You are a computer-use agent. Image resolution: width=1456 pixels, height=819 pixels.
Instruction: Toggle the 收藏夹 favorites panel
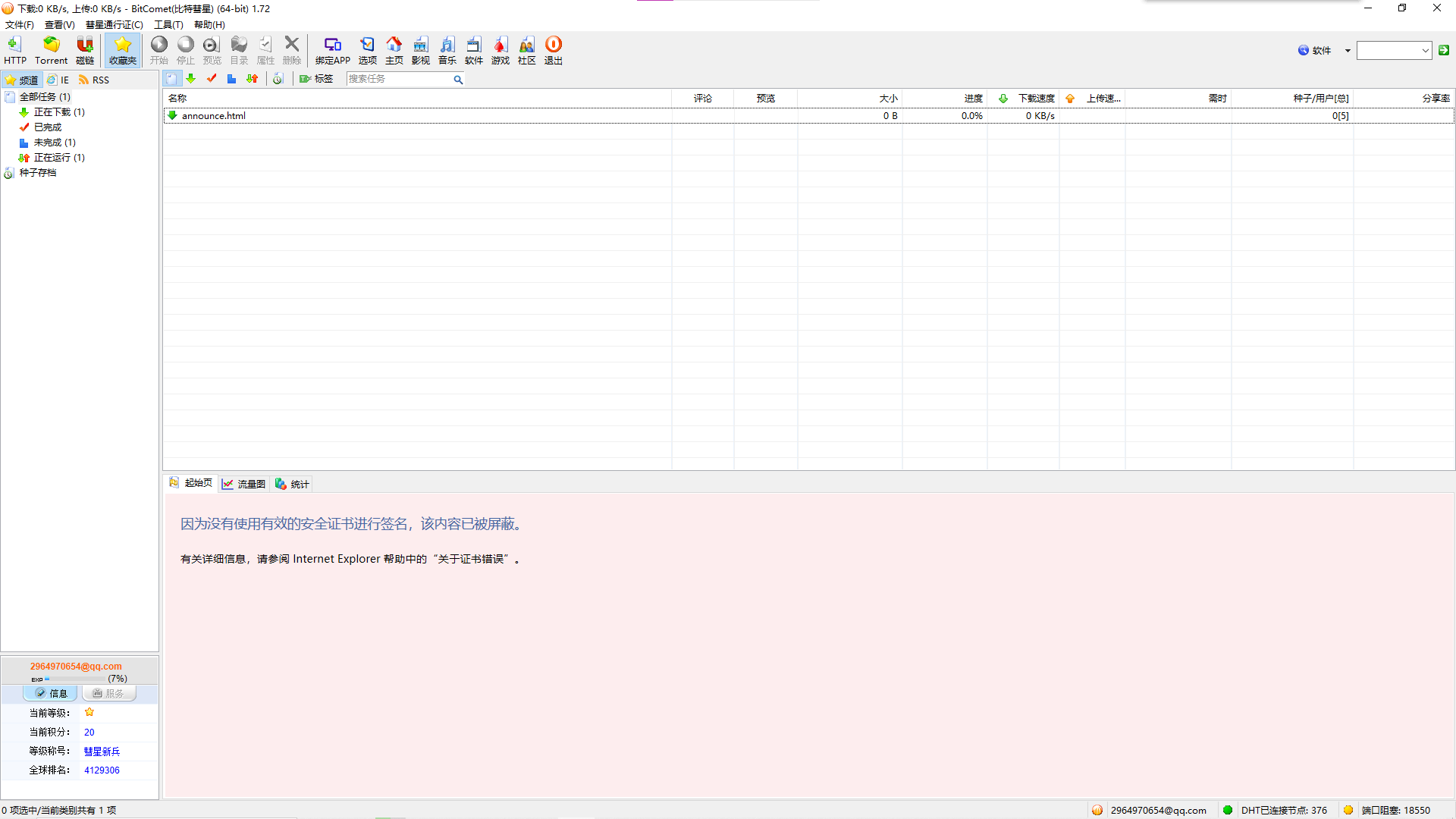tap(122, 50)
